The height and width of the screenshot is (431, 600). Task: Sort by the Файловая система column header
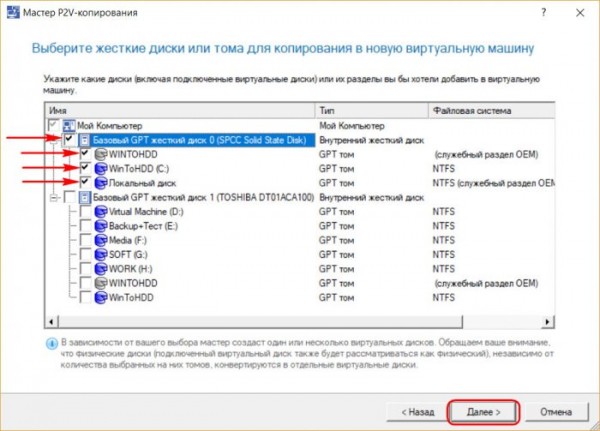tap(491, 111)
